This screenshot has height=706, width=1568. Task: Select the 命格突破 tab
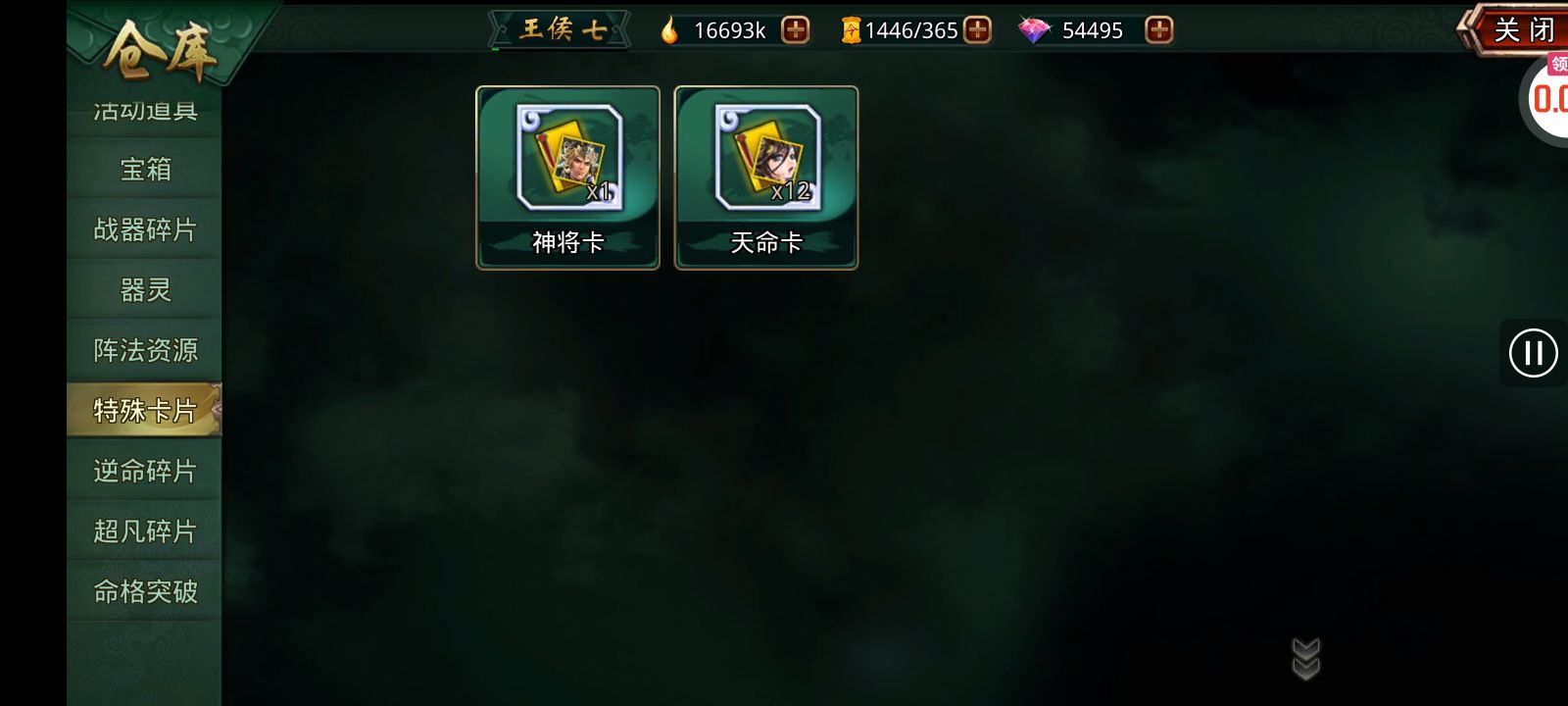click(145, 591)
